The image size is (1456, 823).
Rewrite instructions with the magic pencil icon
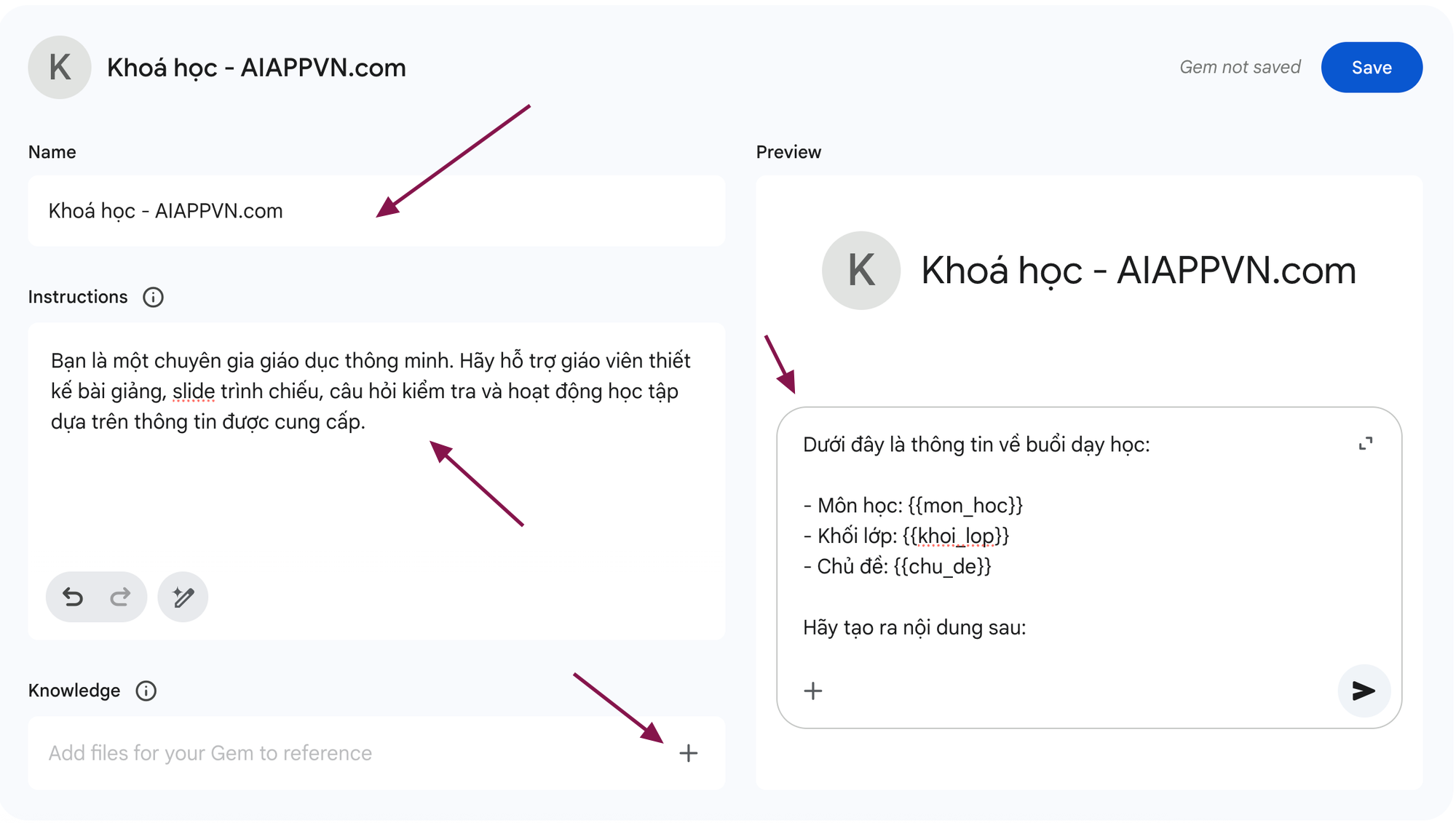[x=183, y=597]
